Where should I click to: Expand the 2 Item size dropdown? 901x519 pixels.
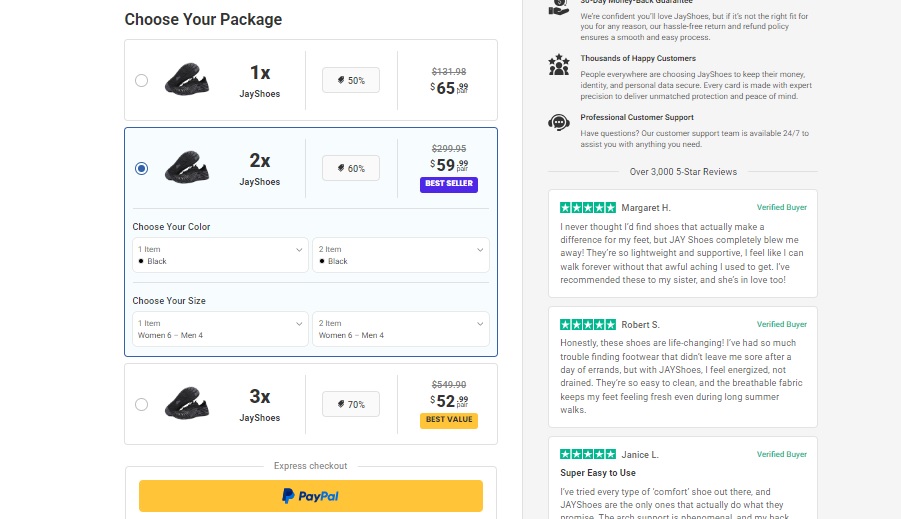[400, 329]
